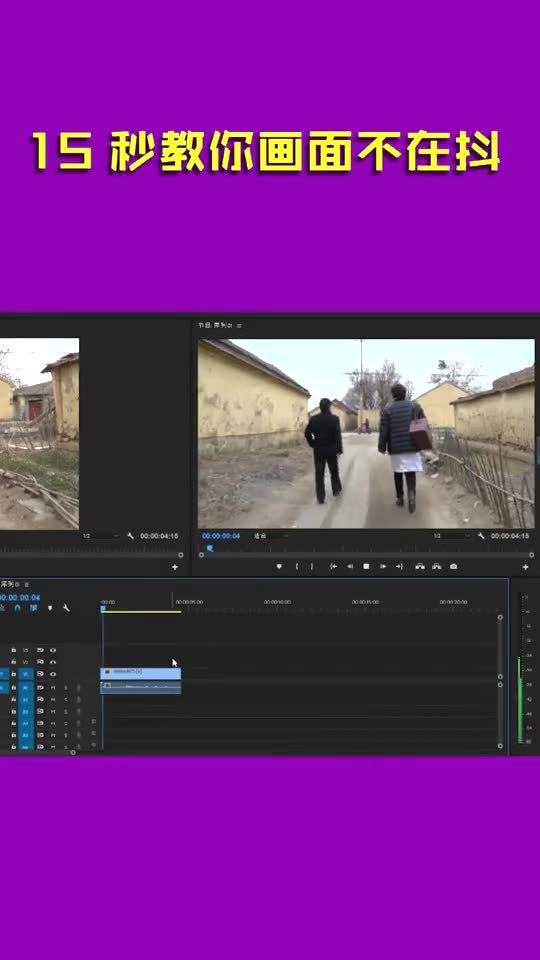This screenshot has height=960, width=540.
Task: Click right handle of Program zoom scrollbar
Action: (533, 555)
